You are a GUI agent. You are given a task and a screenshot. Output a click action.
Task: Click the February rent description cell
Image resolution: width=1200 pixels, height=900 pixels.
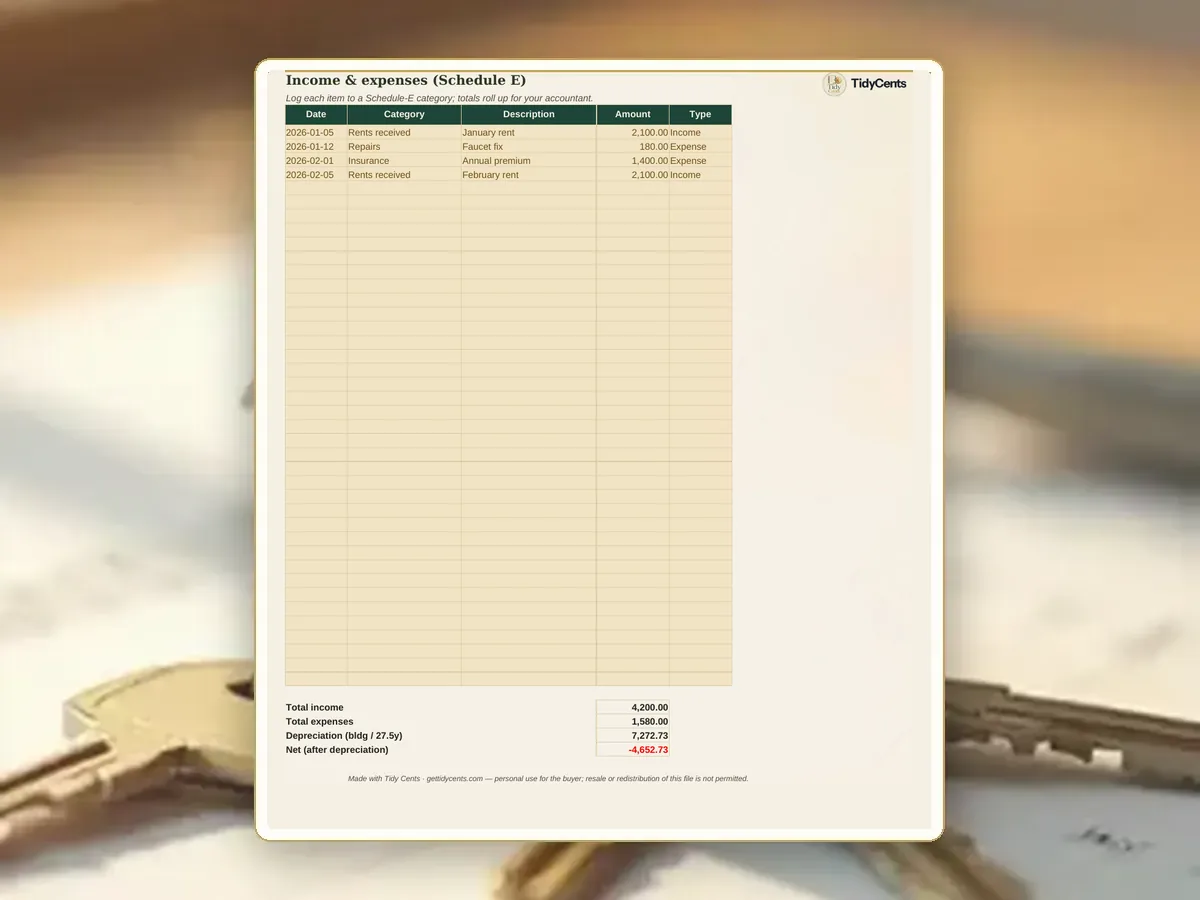529,175
